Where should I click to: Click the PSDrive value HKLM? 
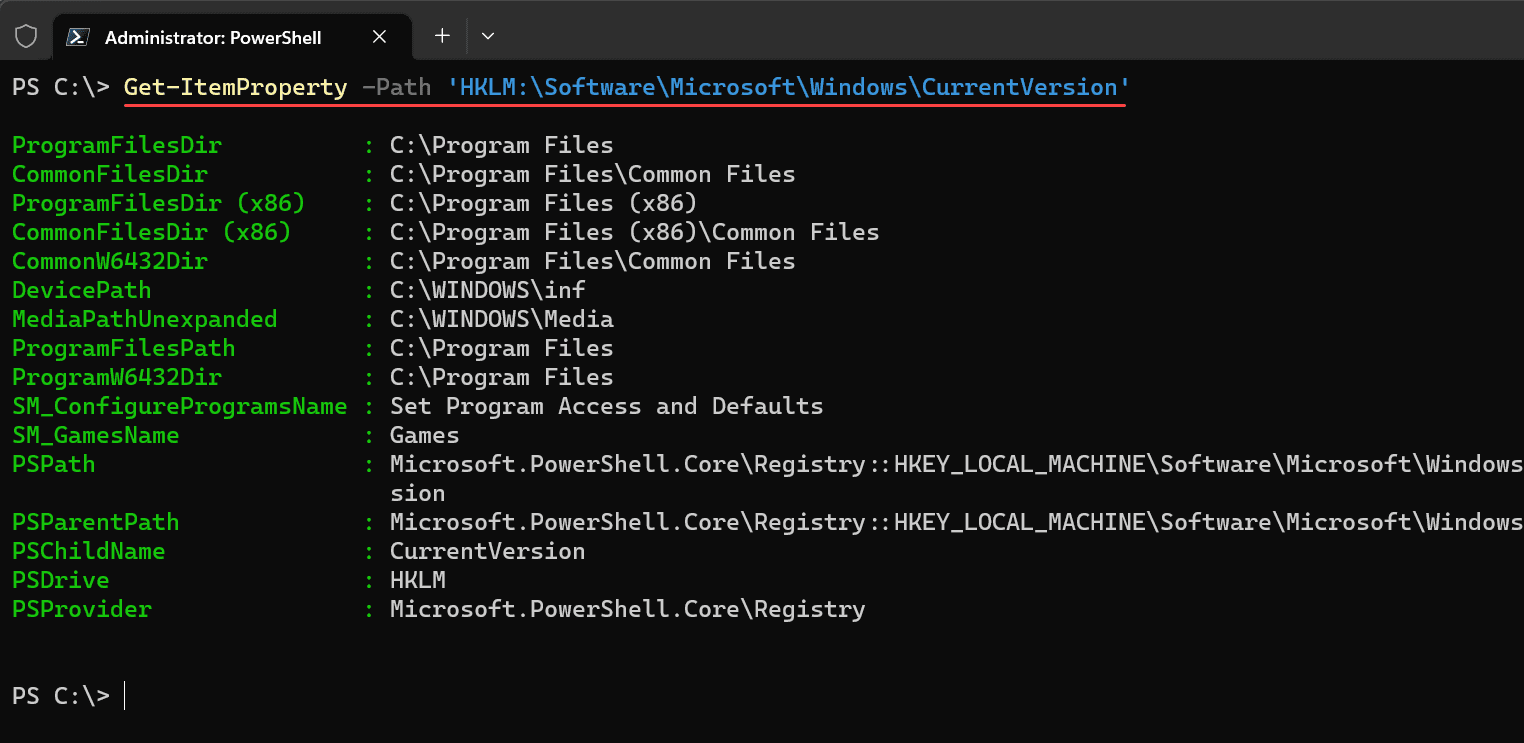pyautogui.click(x=417, y=580)
